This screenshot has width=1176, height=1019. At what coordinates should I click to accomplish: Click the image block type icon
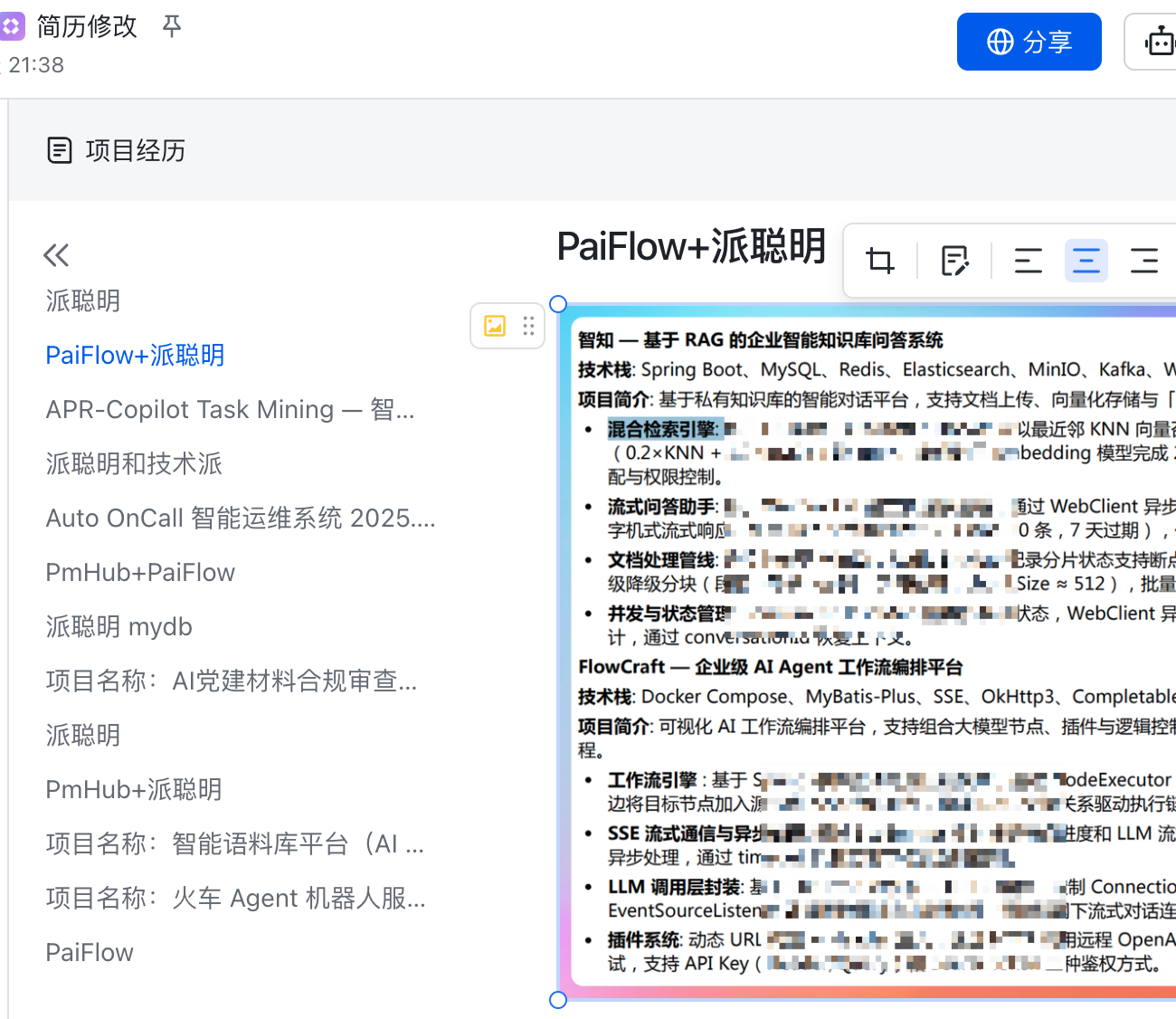(x=495, y=326)
